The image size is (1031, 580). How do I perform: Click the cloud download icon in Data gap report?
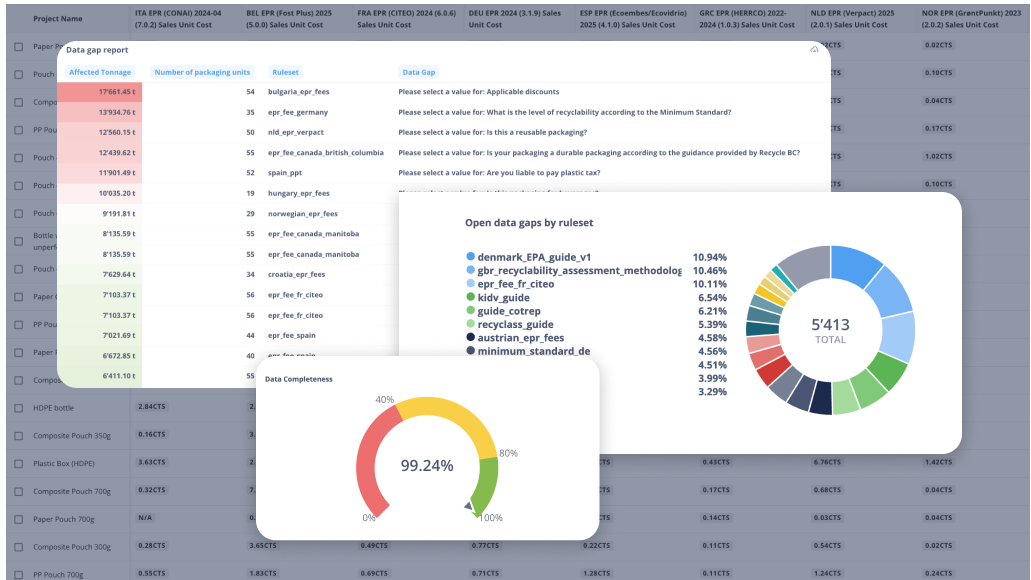814,49
